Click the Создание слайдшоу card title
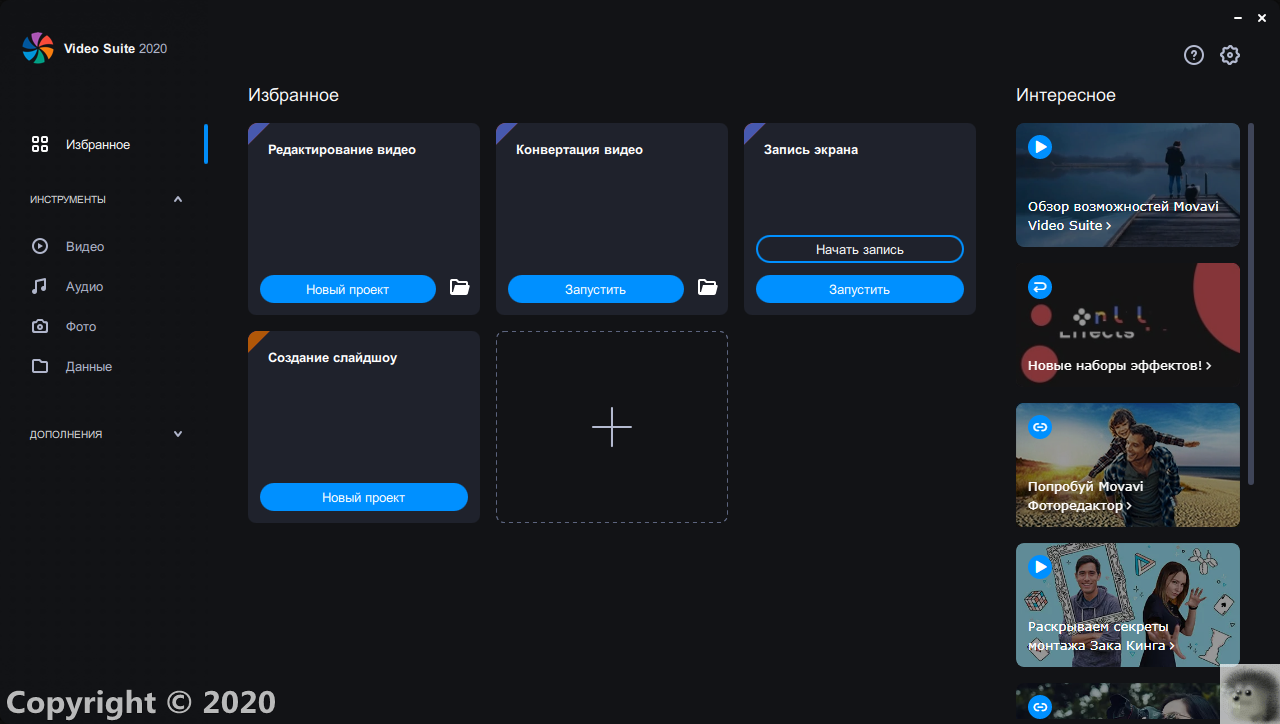The height and width of the screenshot is (724, 1280). point(333,358)
